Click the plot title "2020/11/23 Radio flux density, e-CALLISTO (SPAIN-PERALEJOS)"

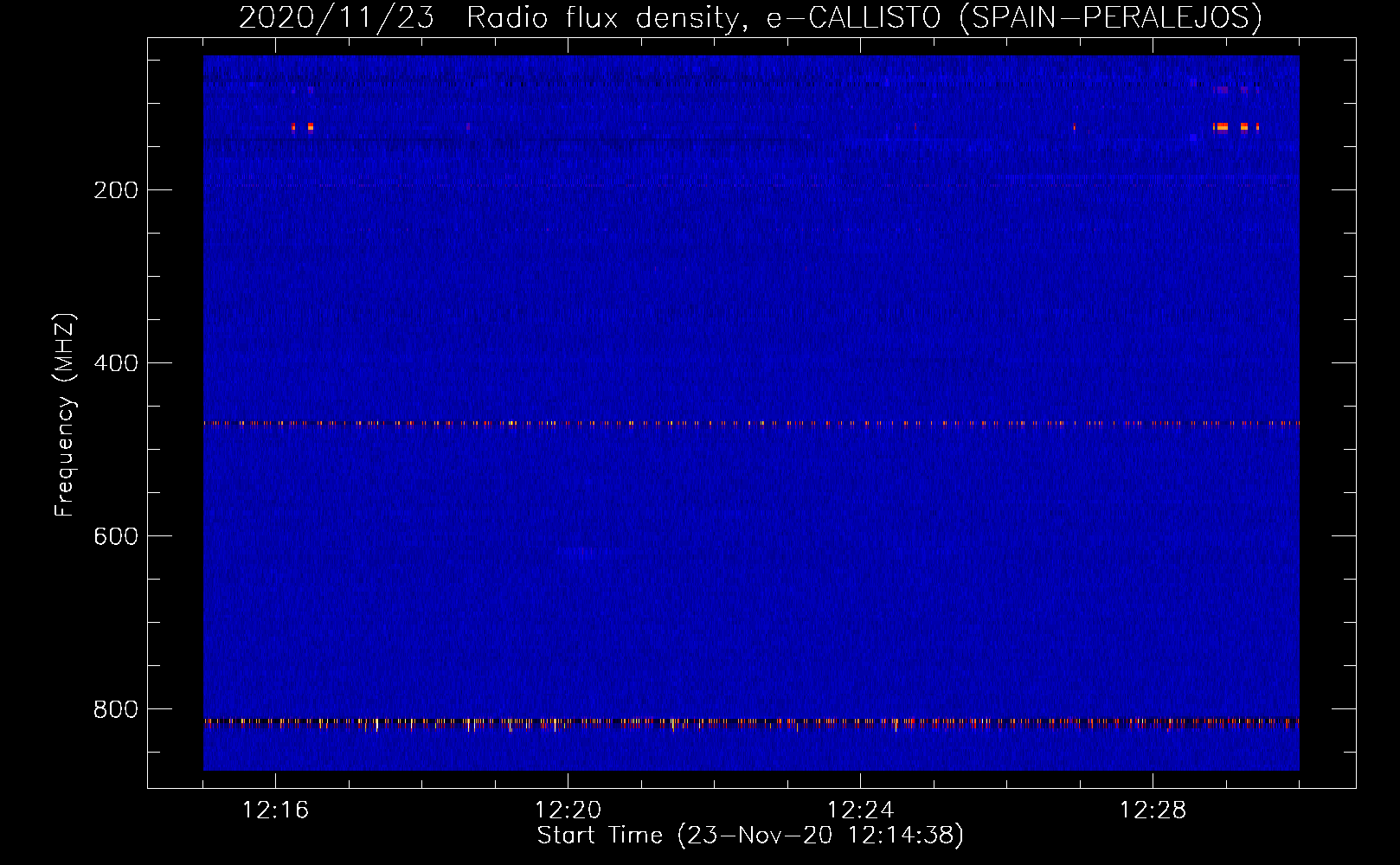(x=750, y=17)
